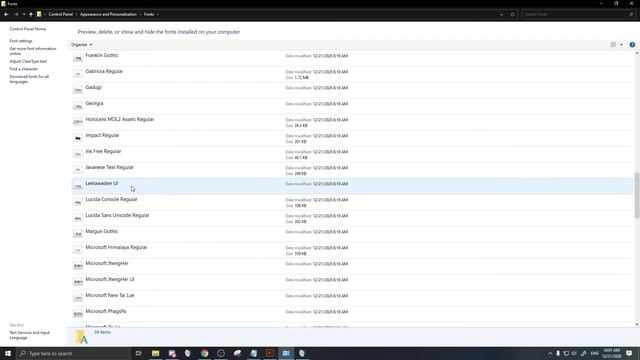The width and height of the screenshot is (640, 360).
Task: Open the Franklin Gothic font icon
Action: pyautogui.click(x=78, y=58)
